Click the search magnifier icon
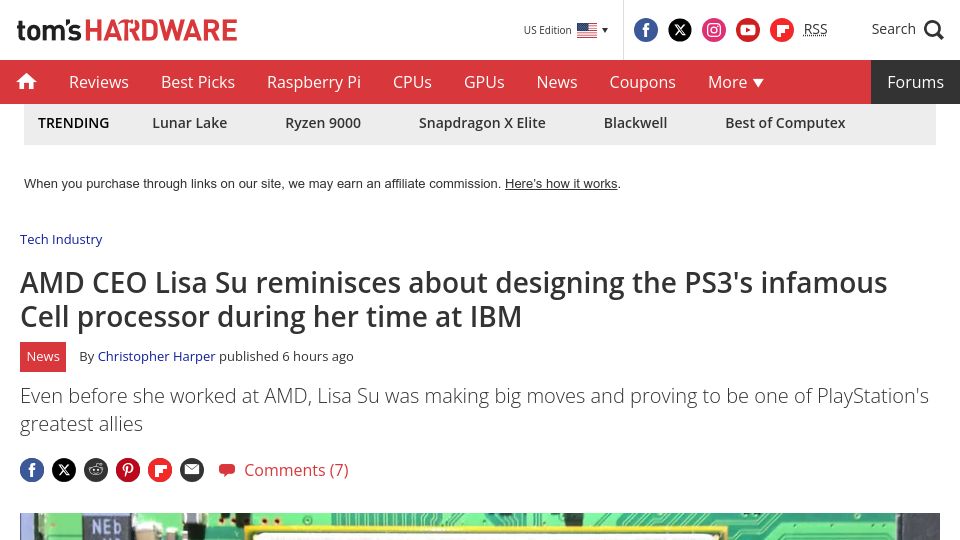Image resolution: width=960 pixels, height=540 pixels. tap(934, 29)
